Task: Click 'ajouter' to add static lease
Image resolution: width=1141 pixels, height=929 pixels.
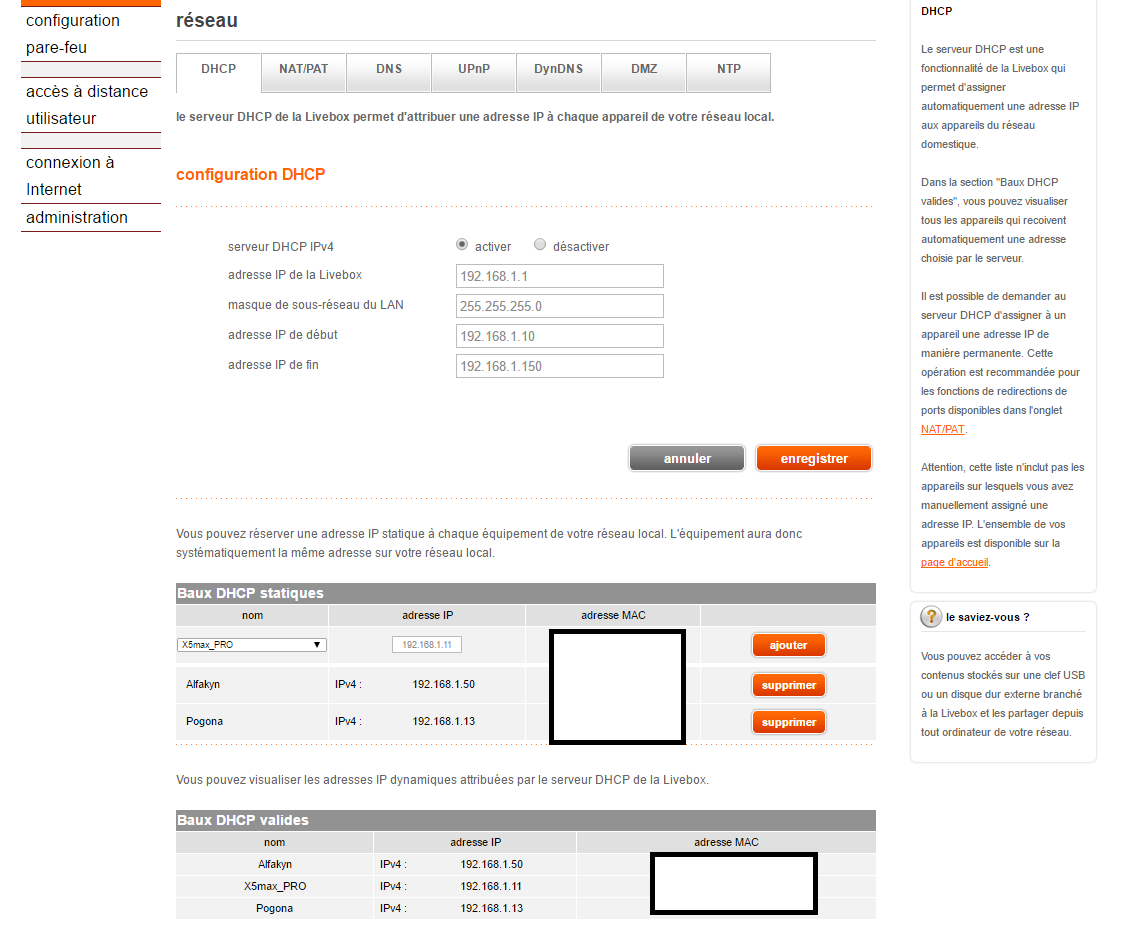Action: [788, 645]
